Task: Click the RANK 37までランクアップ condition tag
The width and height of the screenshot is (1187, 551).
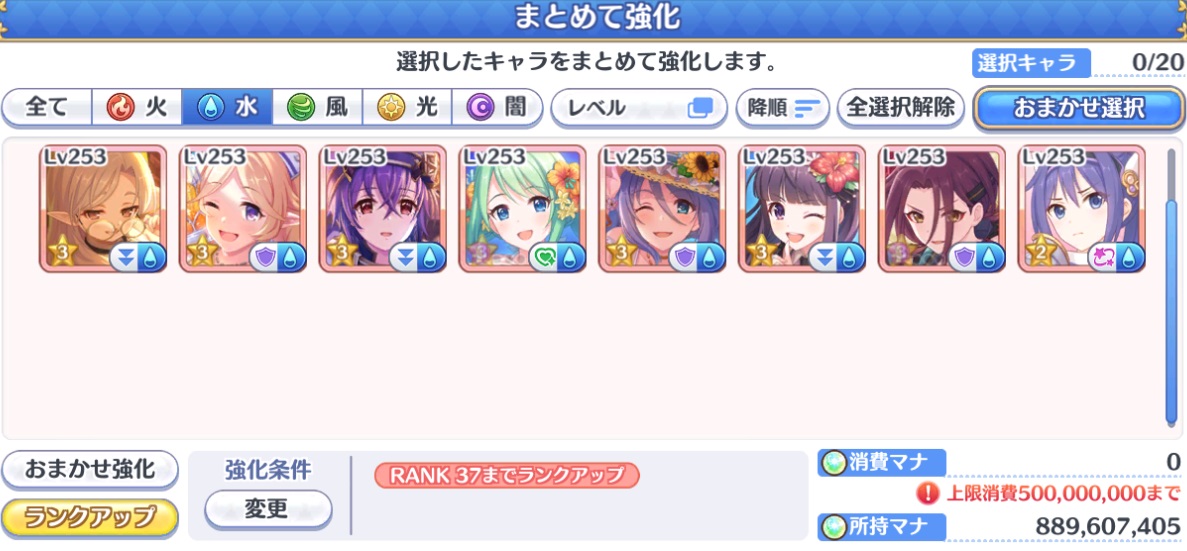Action: 506,475
